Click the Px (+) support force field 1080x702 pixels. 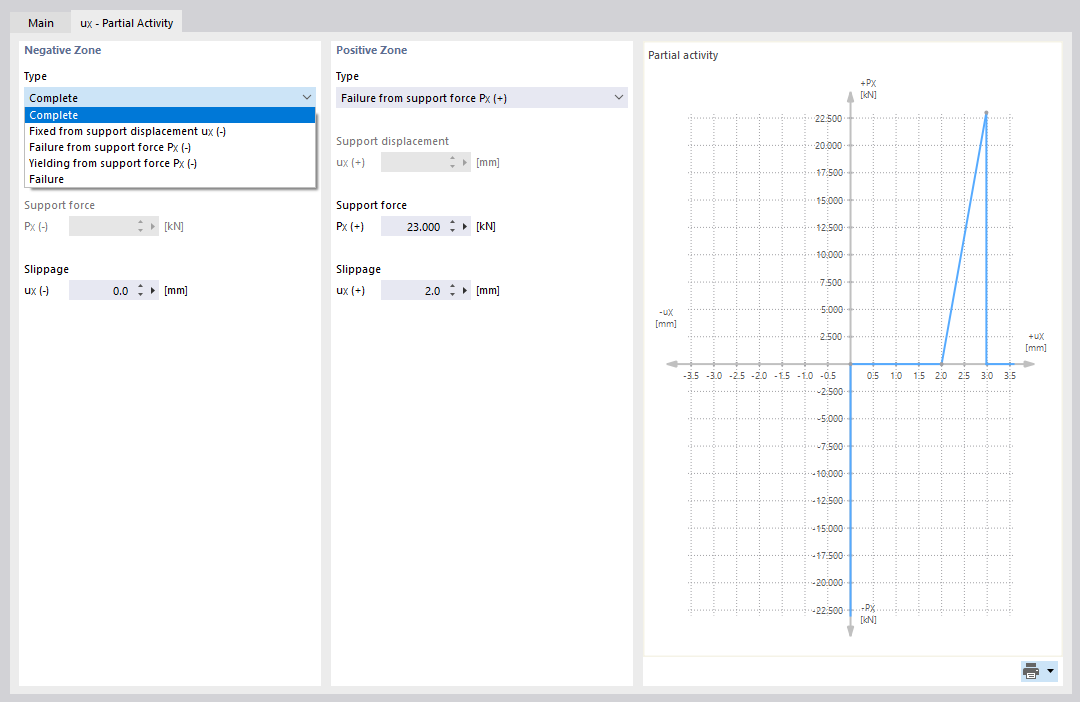413,227
